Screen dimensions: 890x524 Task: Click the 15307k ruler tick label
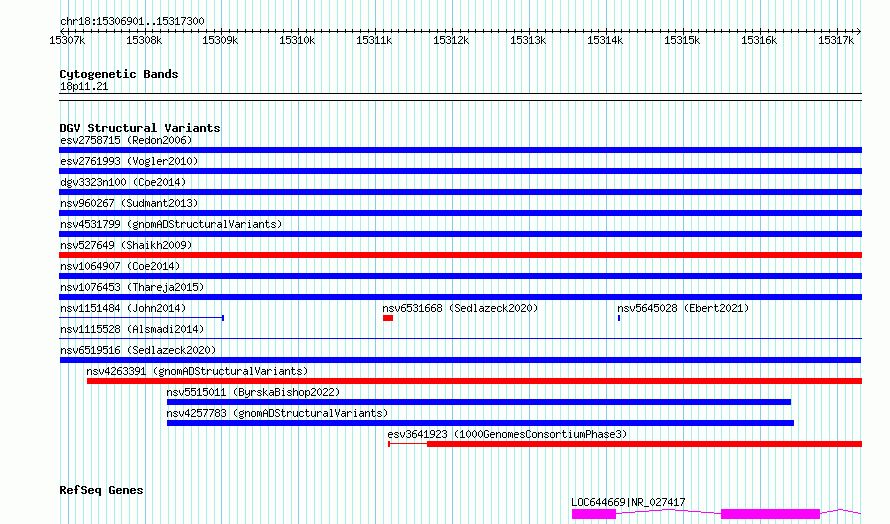(67, 40)
